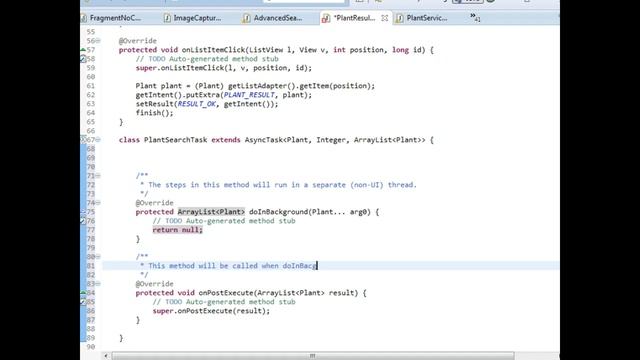
Task: Click line number 61 in the gutter
Action: (x=91, y=86)
